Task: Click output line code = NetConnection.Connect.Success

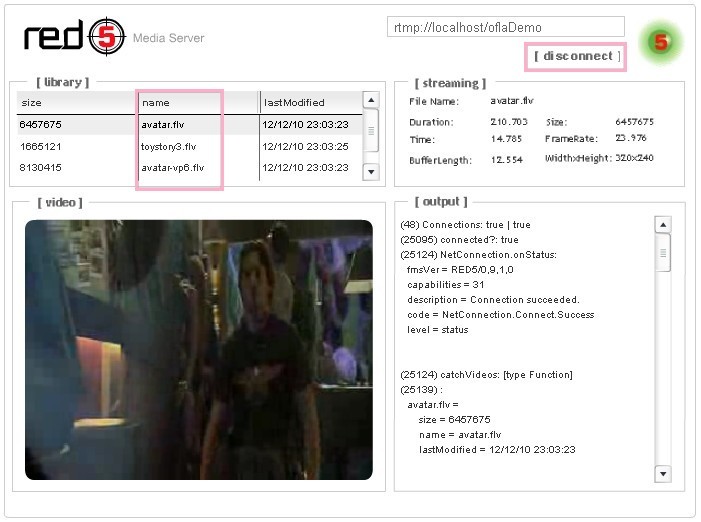Action: (501, 315)
